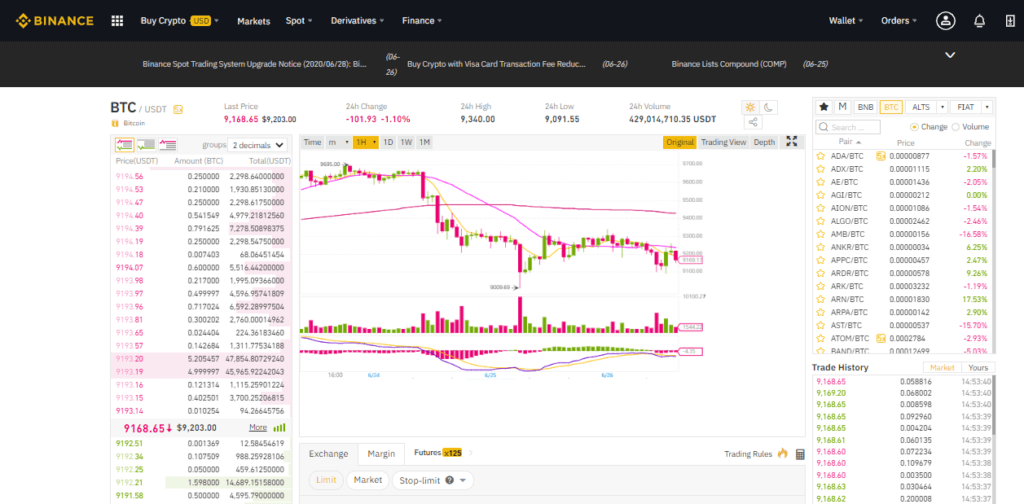
Task: Go to Markets page
Action: pyautogui.click(x=253, y=21)
